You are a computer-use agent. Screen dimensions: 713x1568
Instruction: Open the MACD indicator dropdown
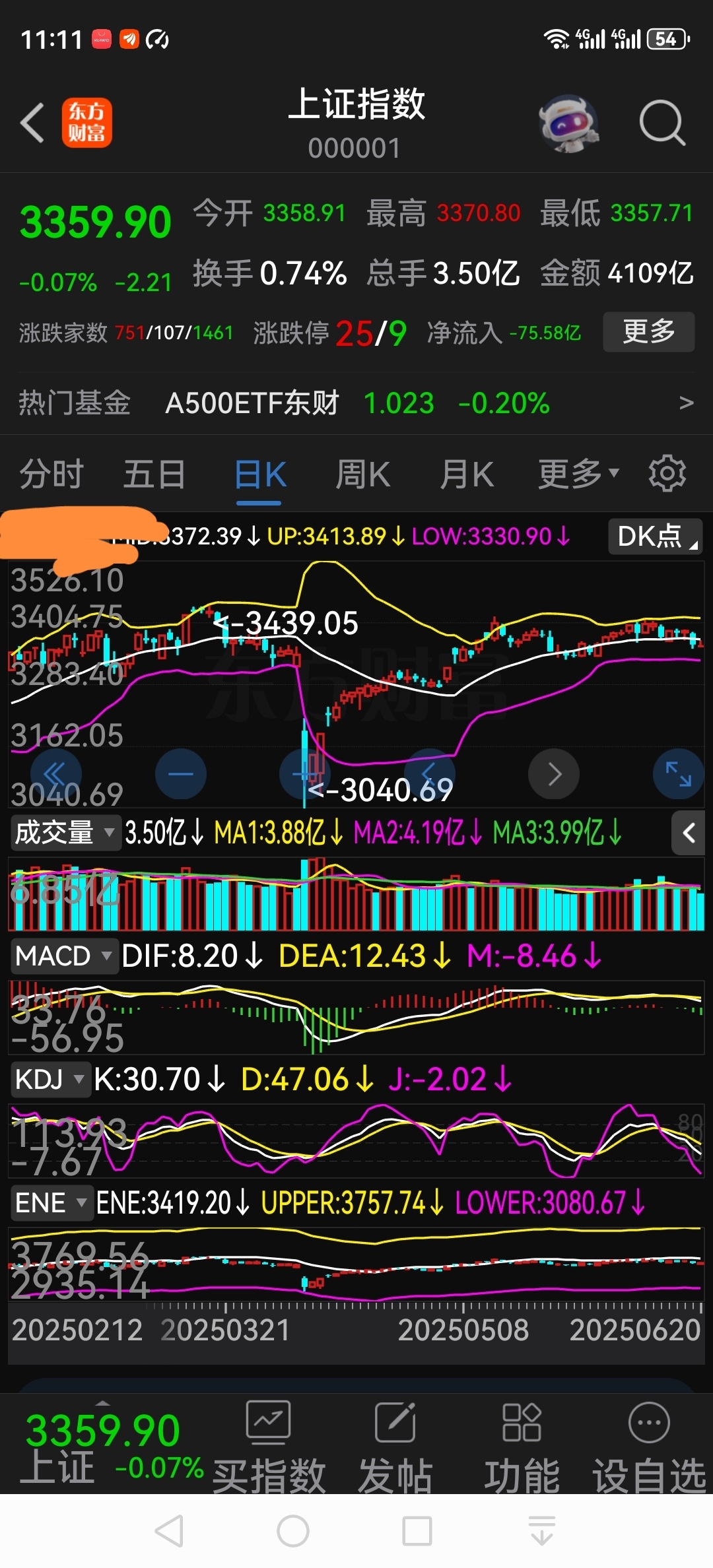(x=64, y=956)
